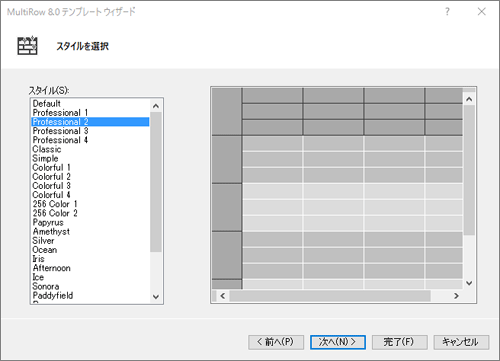Open help with the question mark button
The height and width of the screenshot is (361, 500).
tap(447, 12)
